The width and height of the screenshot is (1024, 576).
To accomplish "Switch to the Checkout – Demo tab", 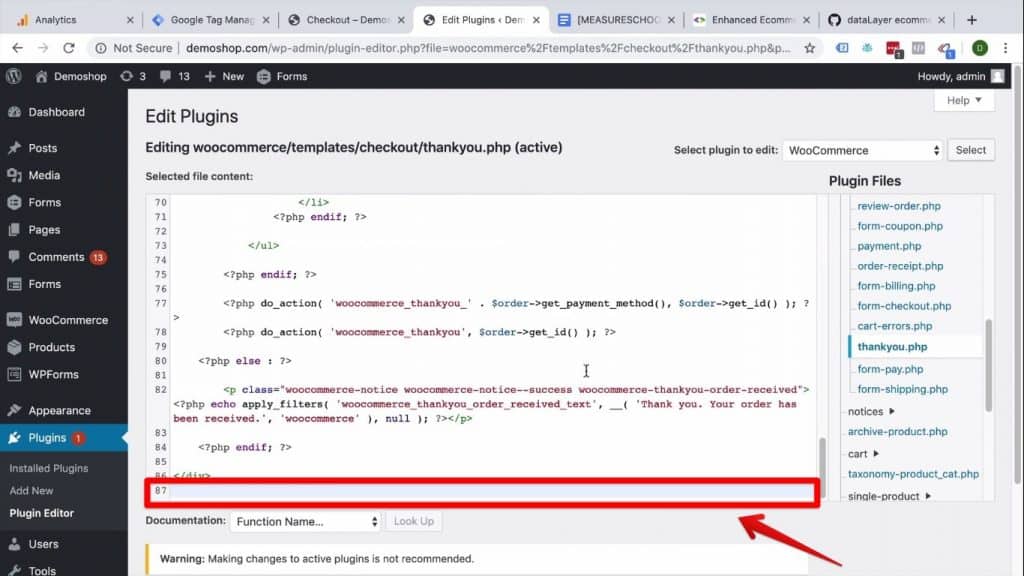I will point(346,20).
